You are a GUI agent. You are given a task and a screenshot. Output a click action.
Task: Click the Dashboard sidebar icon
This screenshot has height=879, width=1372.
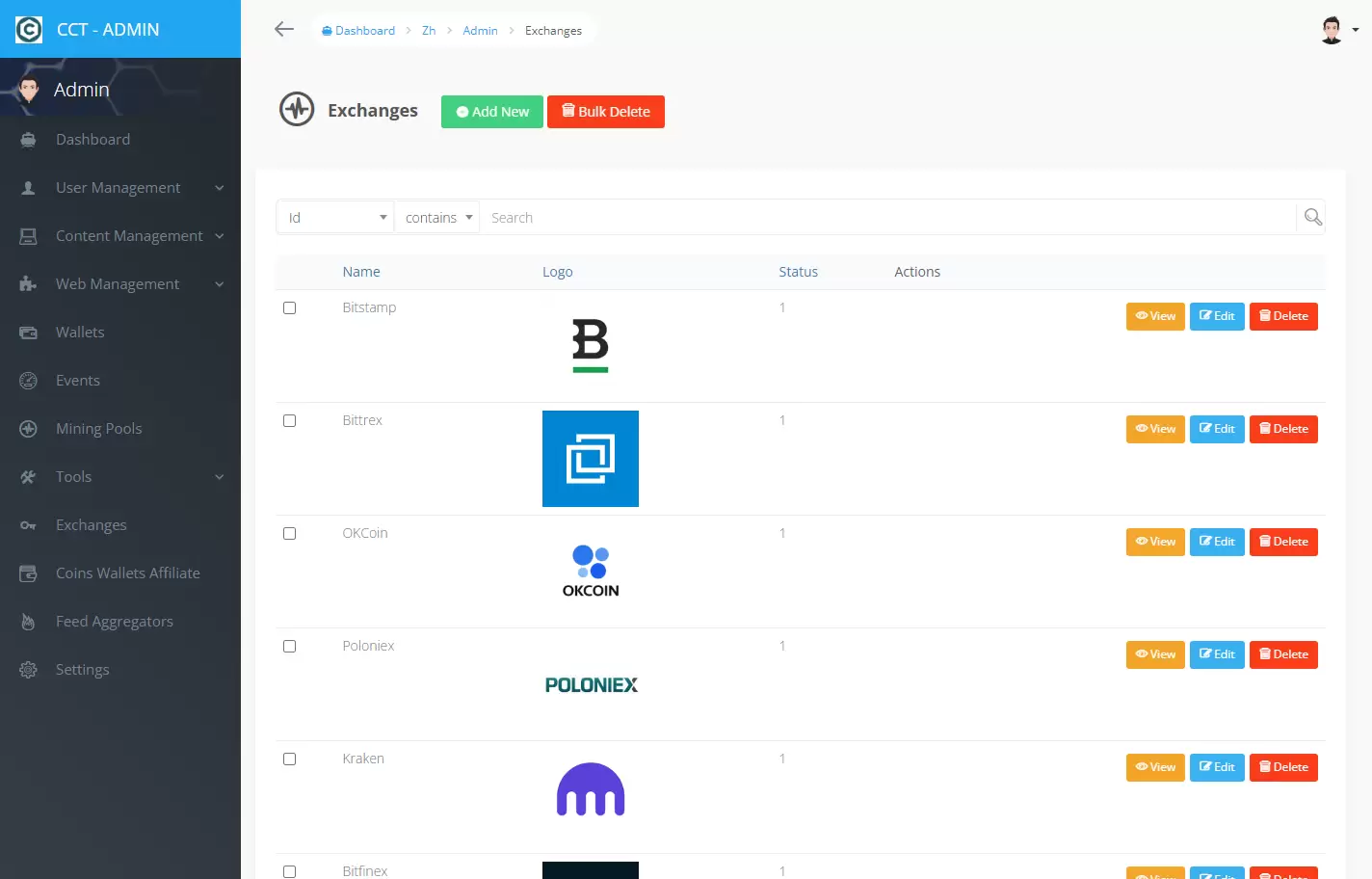coord(28,140)
